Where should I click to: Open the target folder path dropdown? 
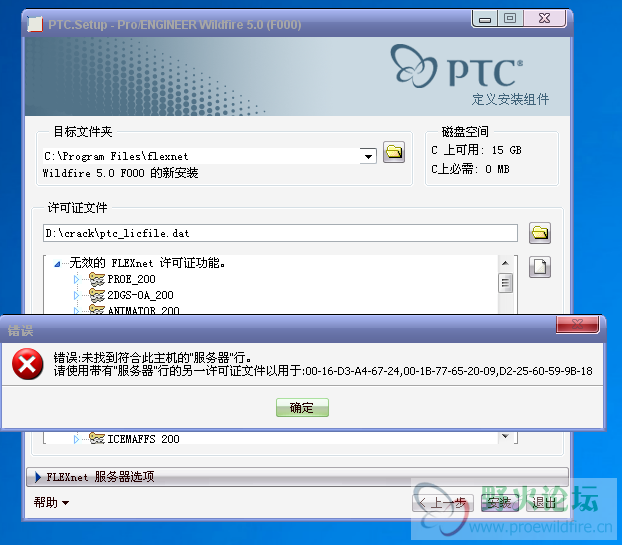pos(368,156)
